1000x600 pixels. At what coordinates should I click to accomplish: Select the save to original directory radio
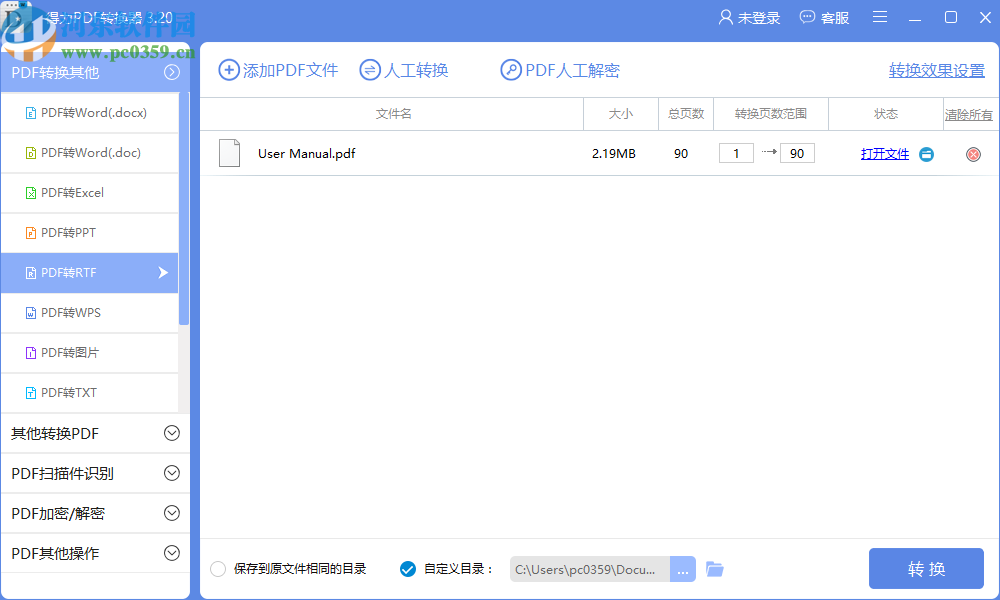[217, 568]
